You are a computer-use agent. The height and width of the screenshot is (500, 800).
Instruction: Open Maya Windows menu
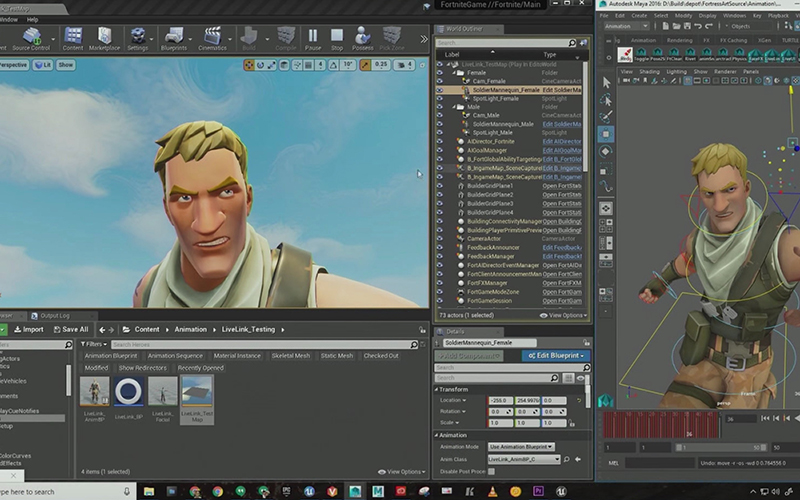(734, 15)
